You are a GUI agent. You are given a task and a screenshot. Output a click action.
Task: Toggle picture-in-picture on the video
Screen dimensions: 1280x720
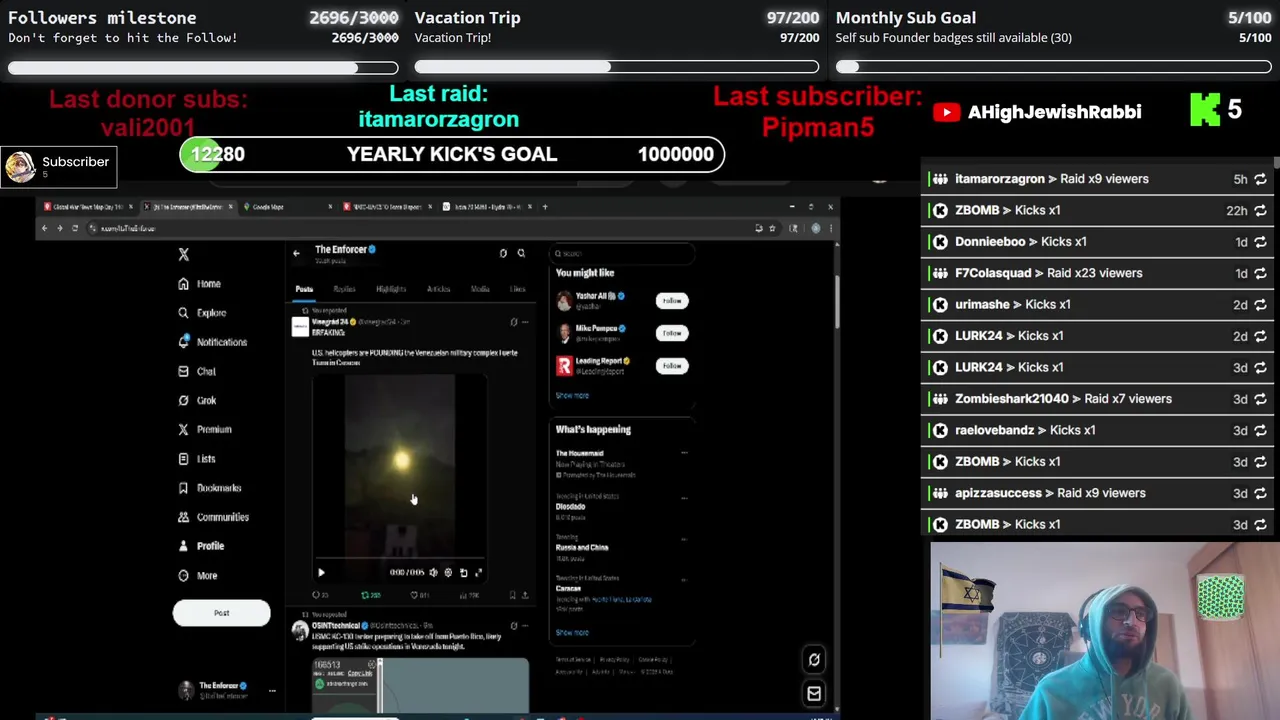[x=463, y=573]
